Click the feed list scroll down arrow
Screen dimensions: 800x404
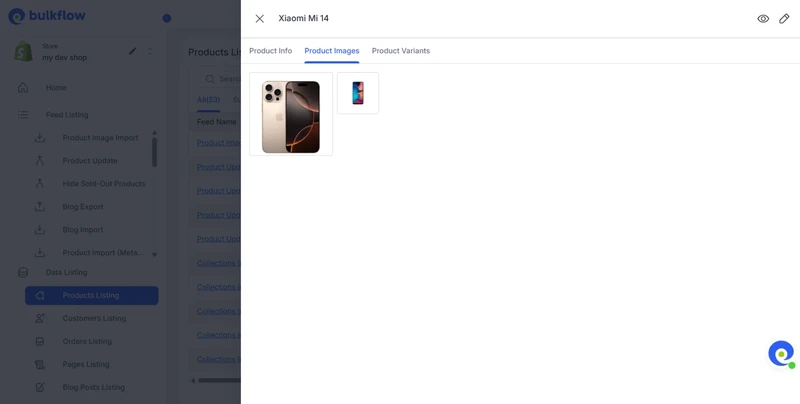pyautogui.click(x=155, y=254)
